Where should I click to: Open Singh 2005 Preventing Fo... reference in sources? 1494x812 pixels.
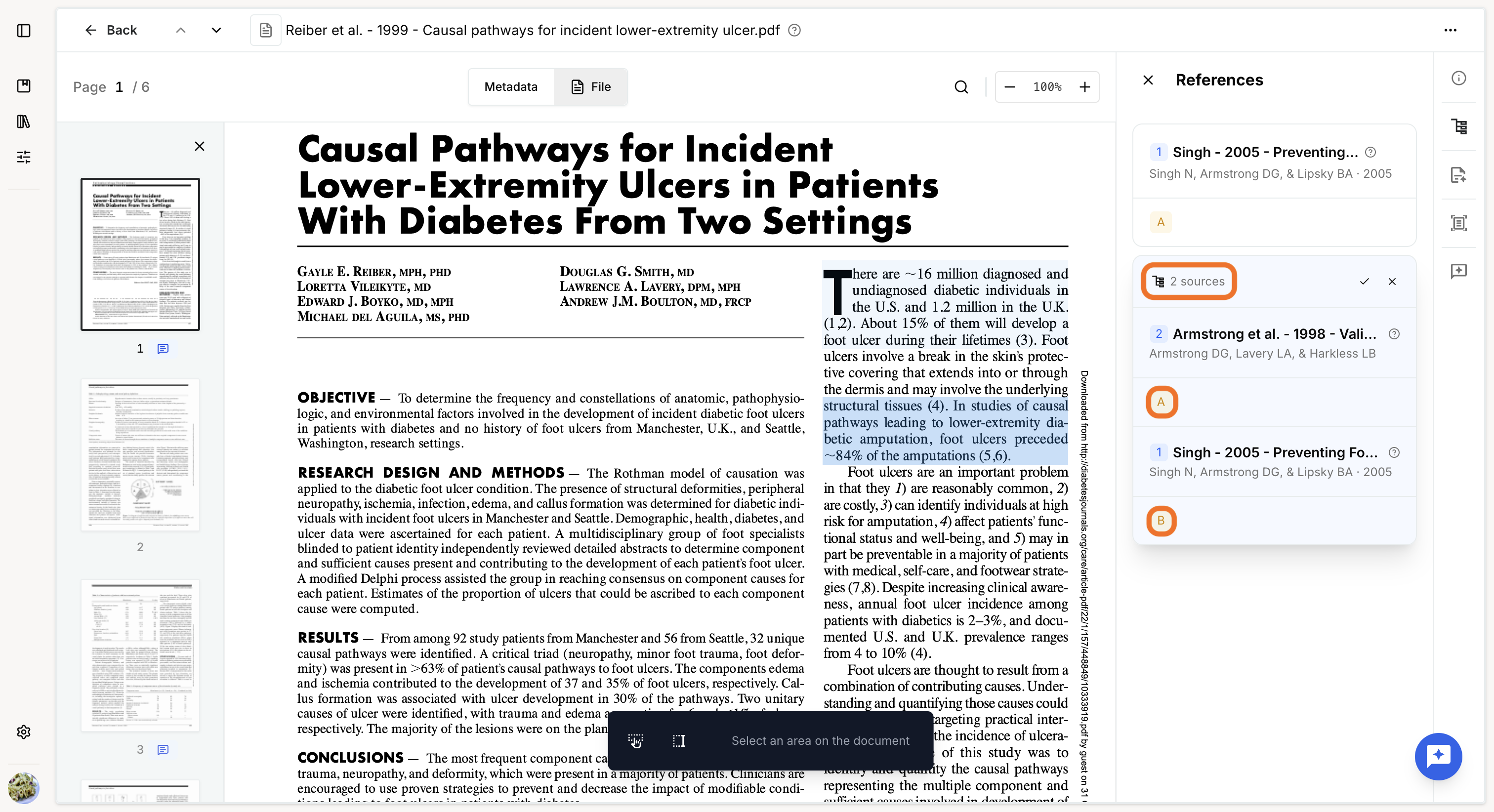point(1274,461)
